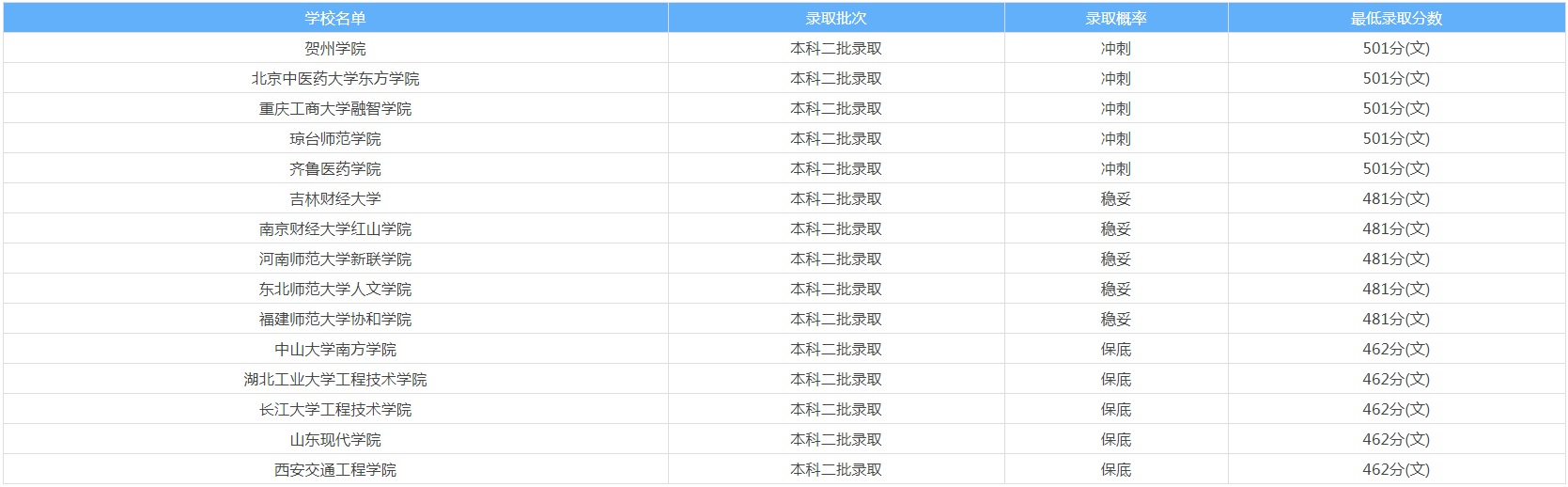Click the 501分(文) score for 贺州学院
The width and height of the screenshot is (1568, 487).
(1396, 48)
